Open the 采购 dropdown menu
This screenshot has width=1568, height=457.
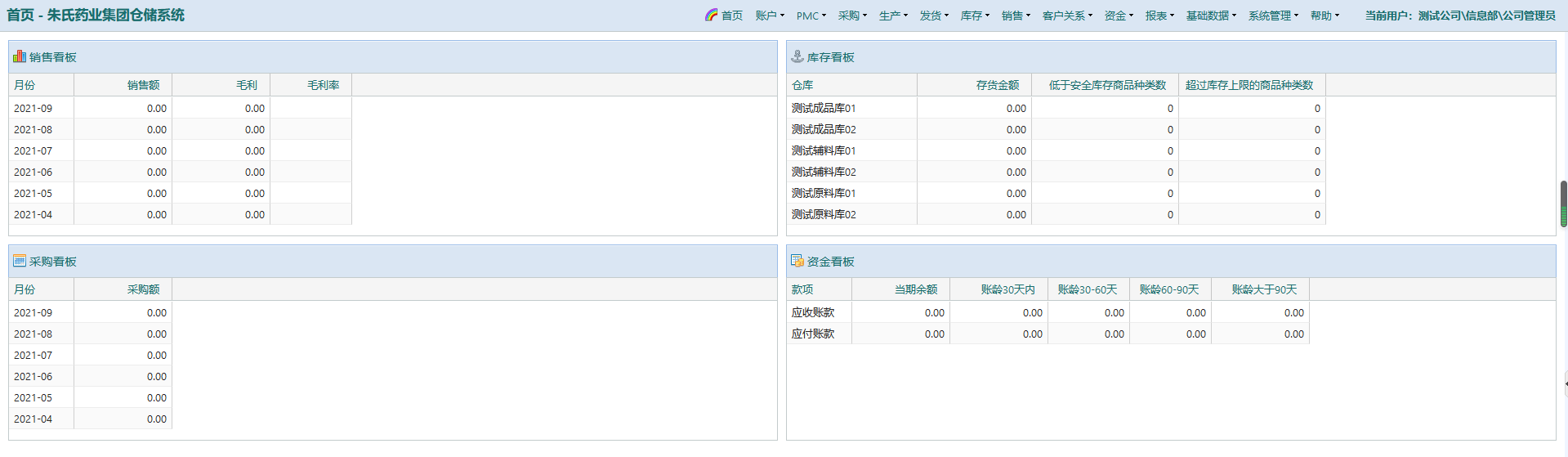pyautogui.click(x=852, y=16)
